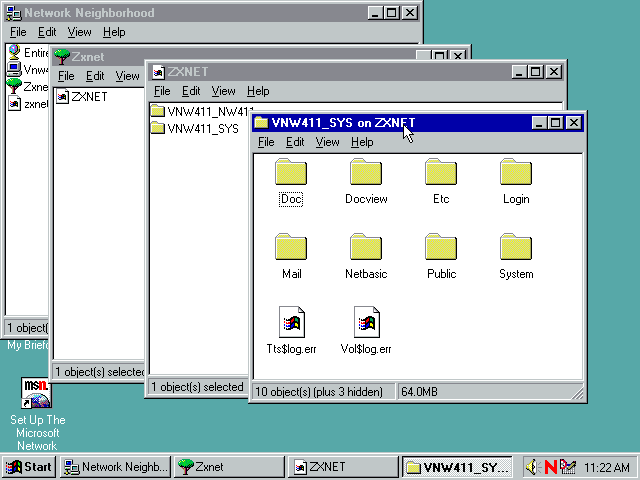
Task: Select VNW411_SYS volume in ZXNET window
Action: pos(195,129)
